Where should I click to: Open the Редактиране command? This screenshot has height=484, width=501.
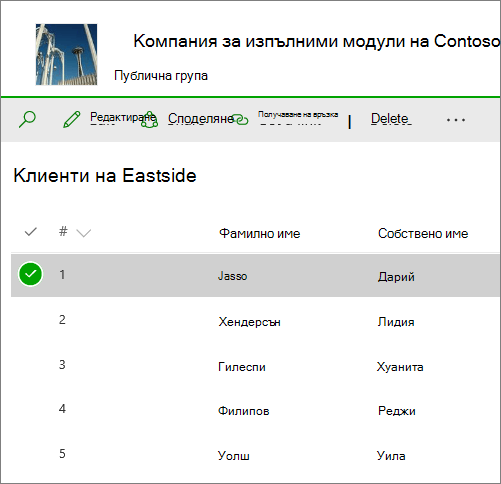point(123,117)
